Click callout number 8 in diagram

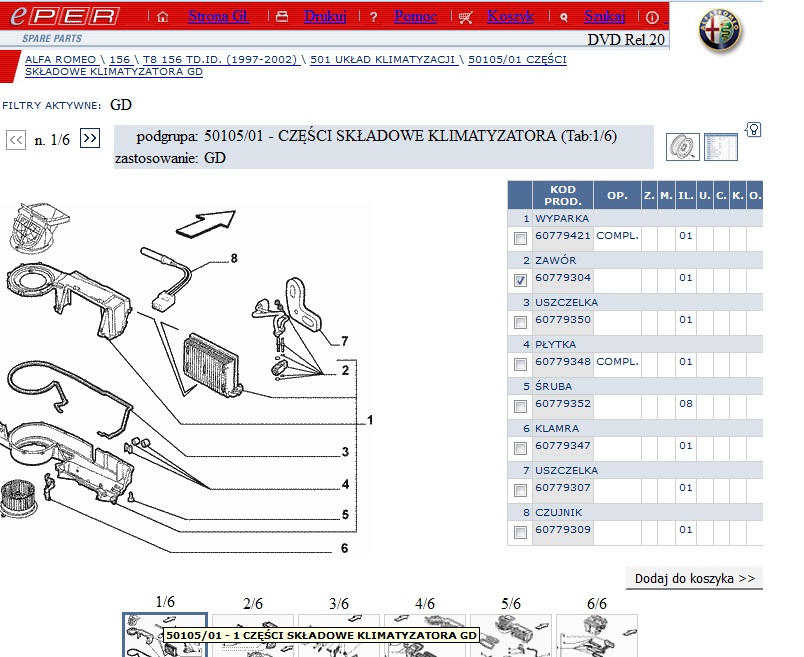[234, 258]
